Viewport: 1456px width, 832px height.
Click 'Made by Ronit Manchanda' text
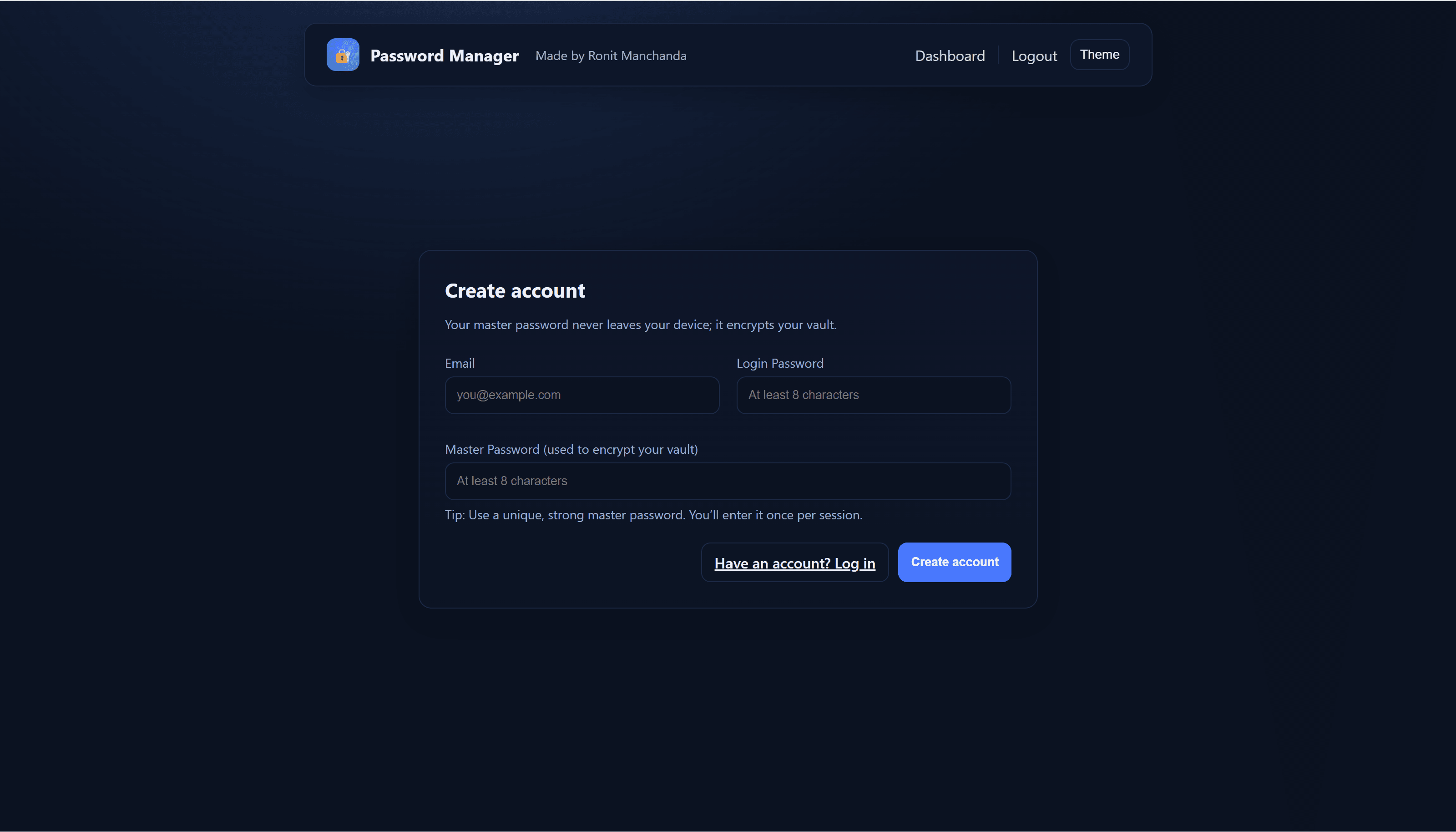(x=611, y=56)
